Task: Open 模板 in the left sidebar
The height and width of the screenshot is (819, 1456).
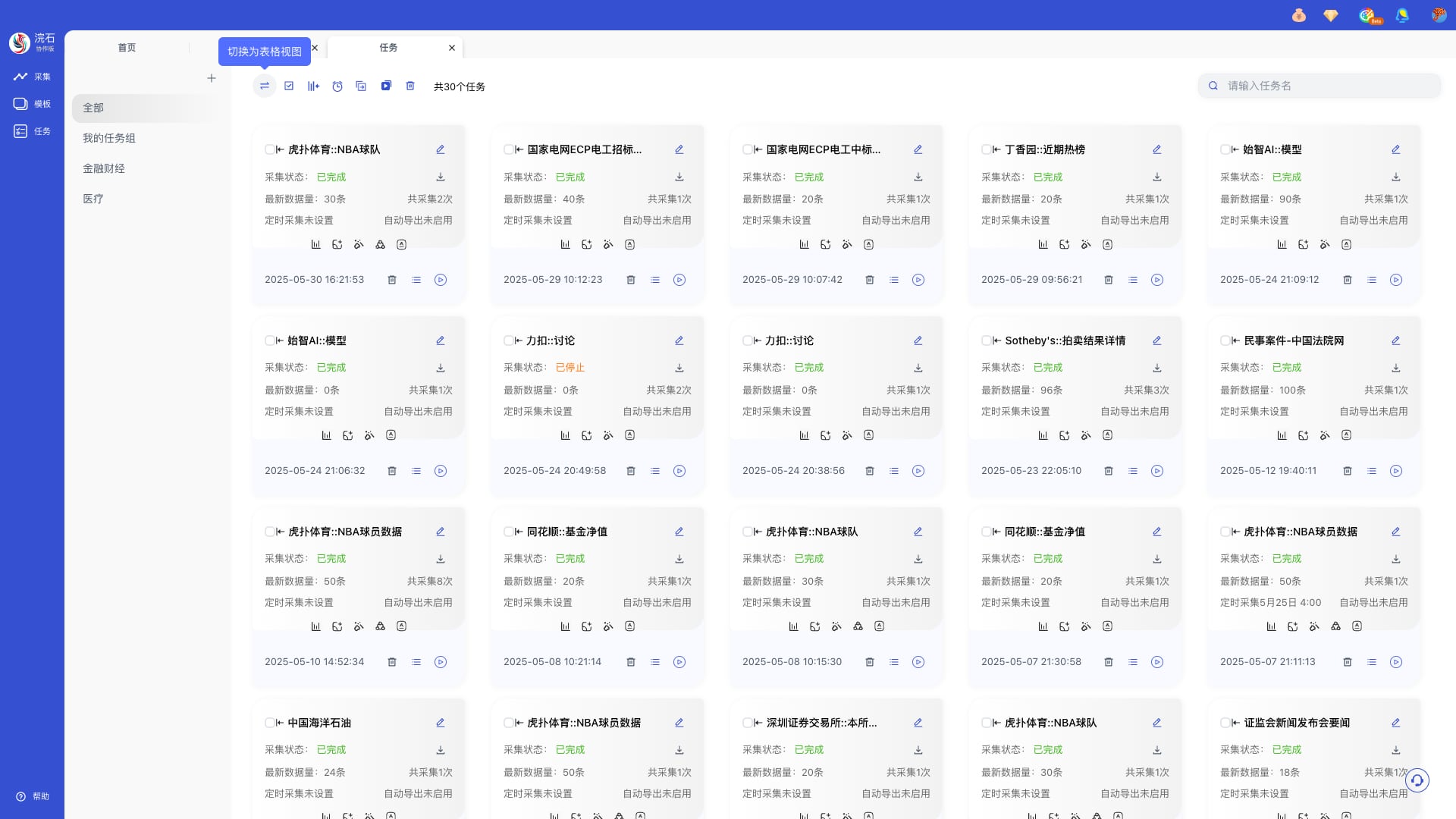Action: coord(32,104)
